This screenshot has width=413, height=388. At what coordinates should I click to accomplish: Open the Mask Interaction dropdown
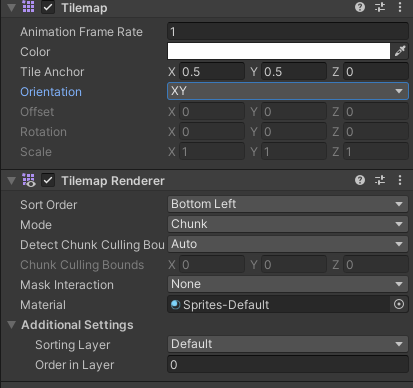point(288,284)
